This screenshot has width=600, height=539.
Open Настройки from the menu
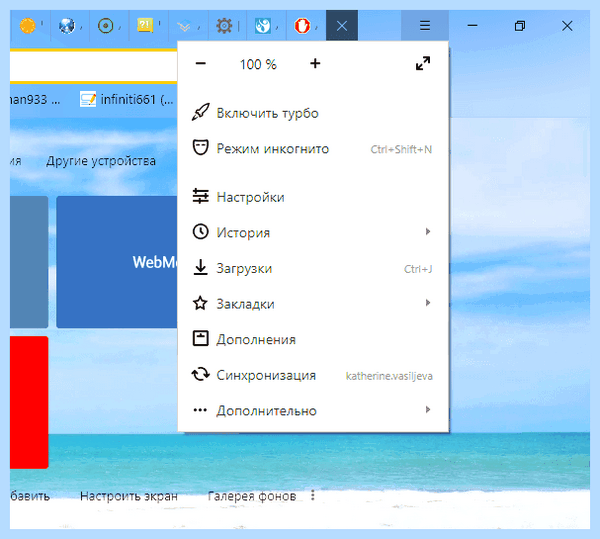coord(313,197)
